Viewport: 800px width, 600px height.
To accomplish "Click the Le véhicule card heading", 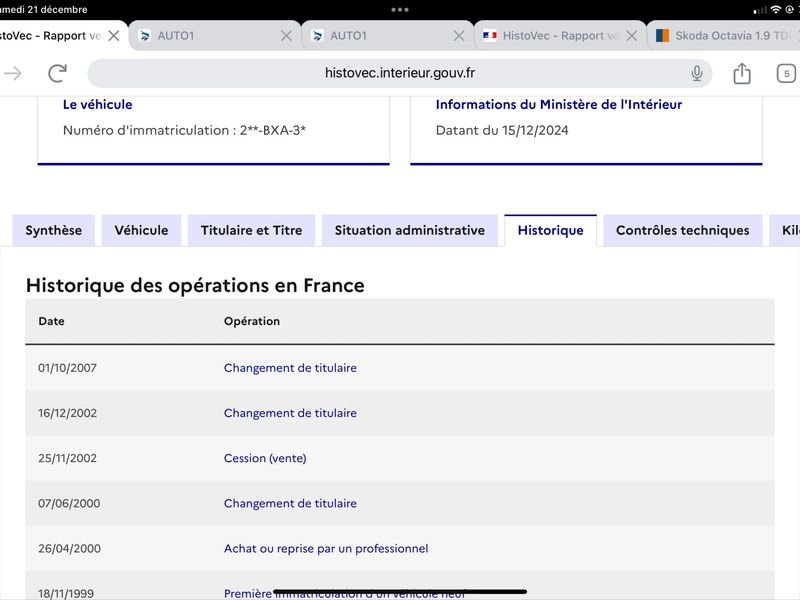I will pyautogui.click(x=97, y=104).
